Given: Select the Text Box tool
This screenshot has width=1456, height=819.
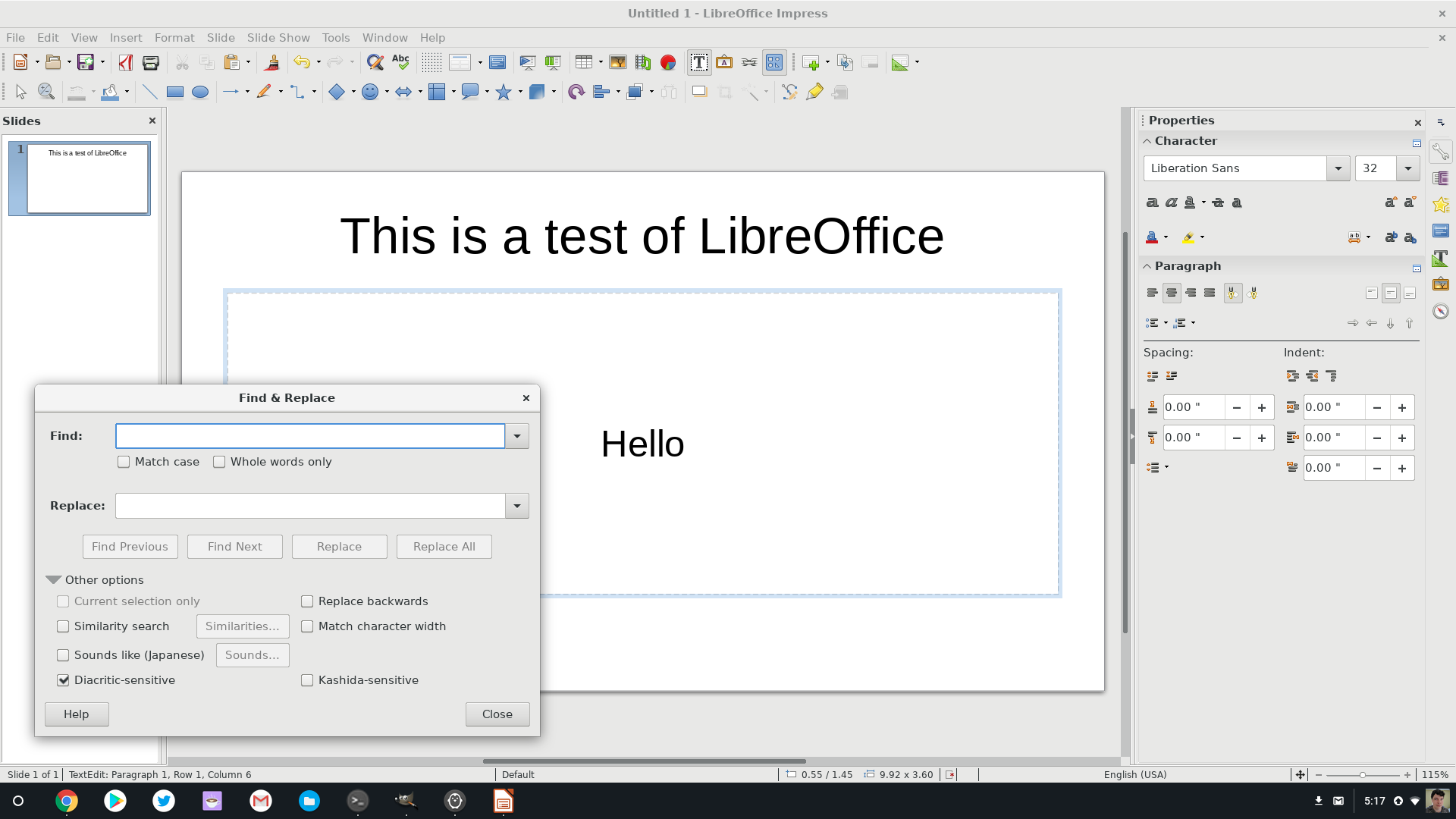Looking at the screenshot, I should [698, 63].
